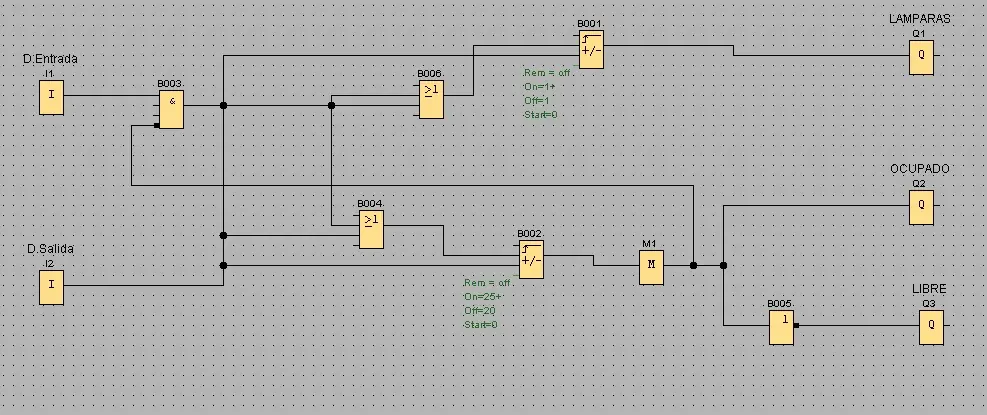This screenshot has height=415, width=987.
Task: Click the Q1 output block LAMPARAS
Action: (921, 57)
